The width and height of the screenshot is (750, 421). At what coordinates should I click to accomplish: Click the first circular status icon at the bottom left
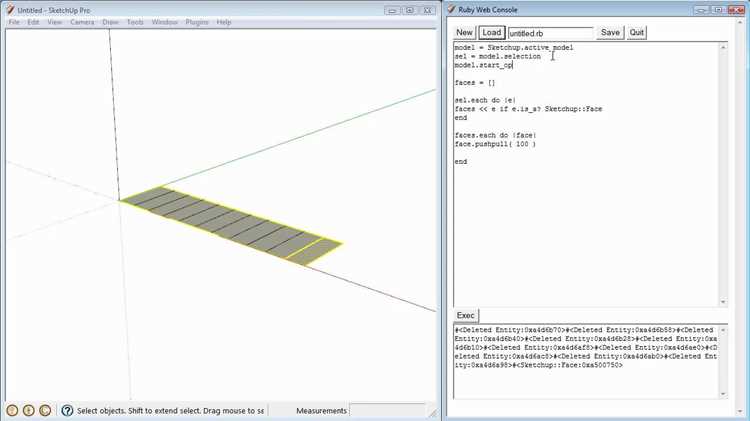pos(12,410)
